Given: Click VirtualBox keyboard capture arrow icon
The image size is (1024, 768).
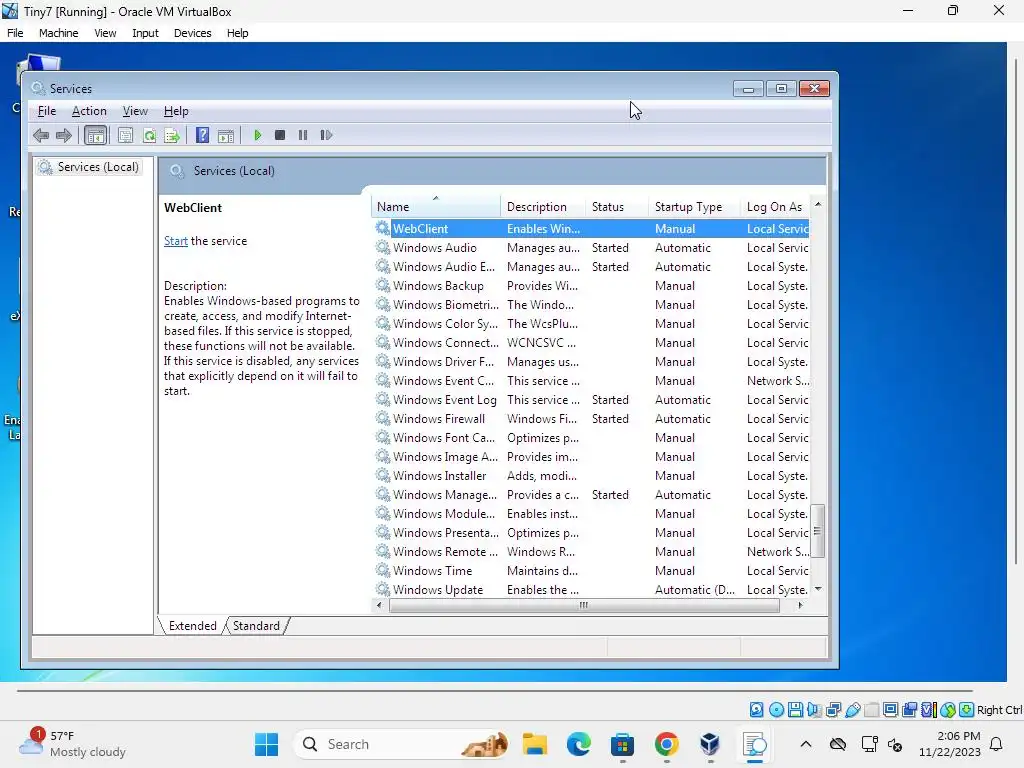Looking at the screenshot, I should [x=967, y=710].
